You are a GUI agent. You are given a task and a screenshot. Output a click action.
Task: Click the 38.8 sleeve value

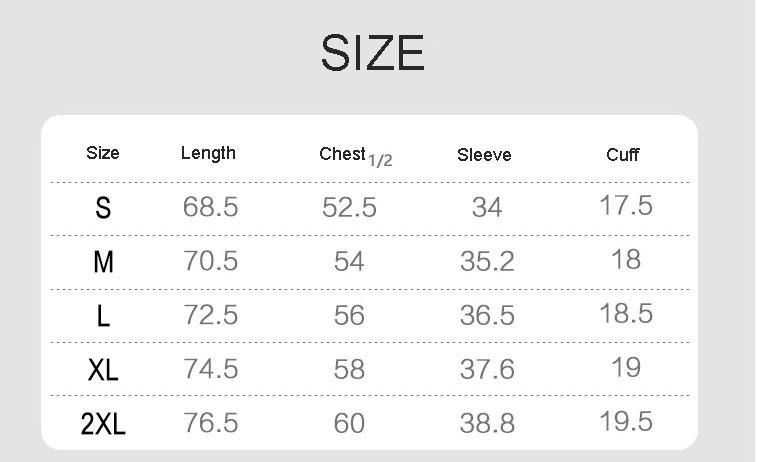[487, 423]
